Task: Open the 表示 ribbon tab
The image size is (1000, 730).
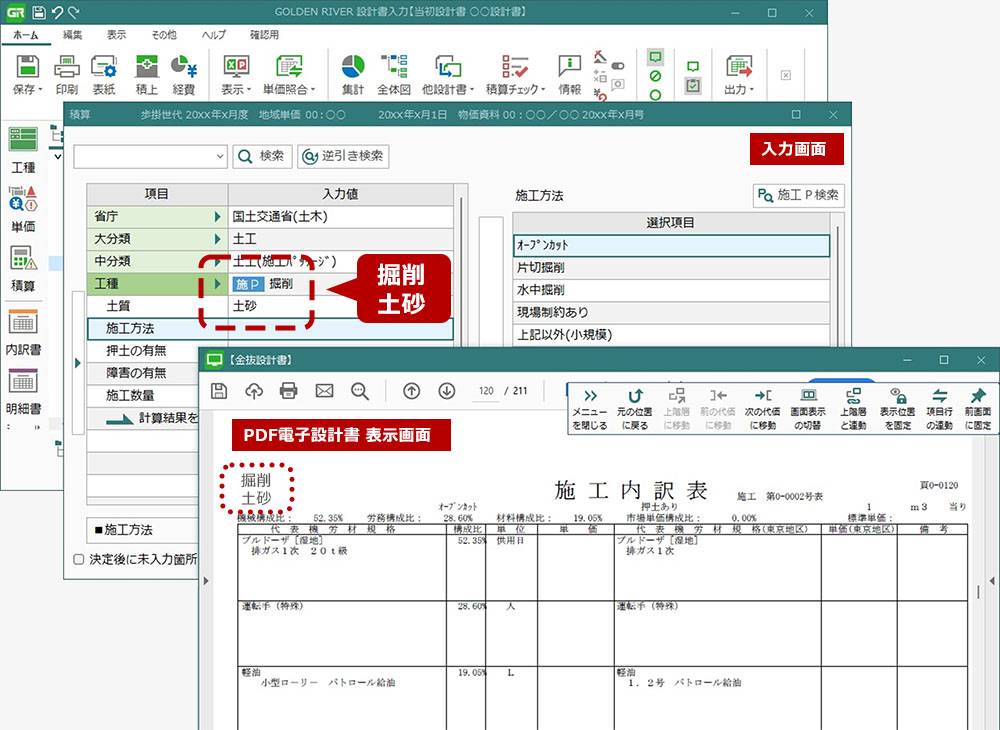Action: [116, 35]
